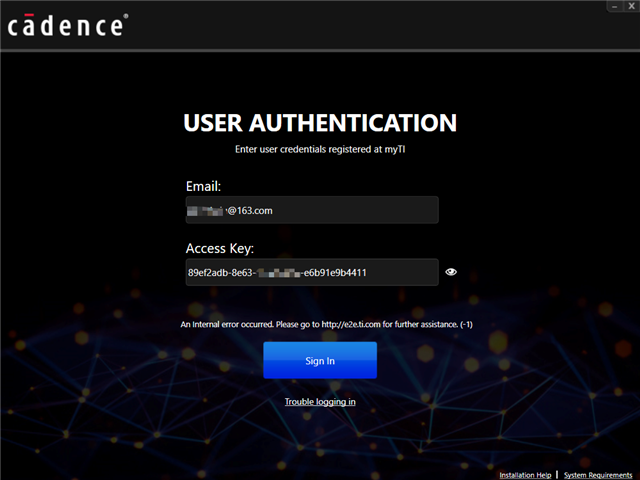Click the USER AUTHENTICATION heading
This screenshot has height=480, width=640.
[320, 123]
